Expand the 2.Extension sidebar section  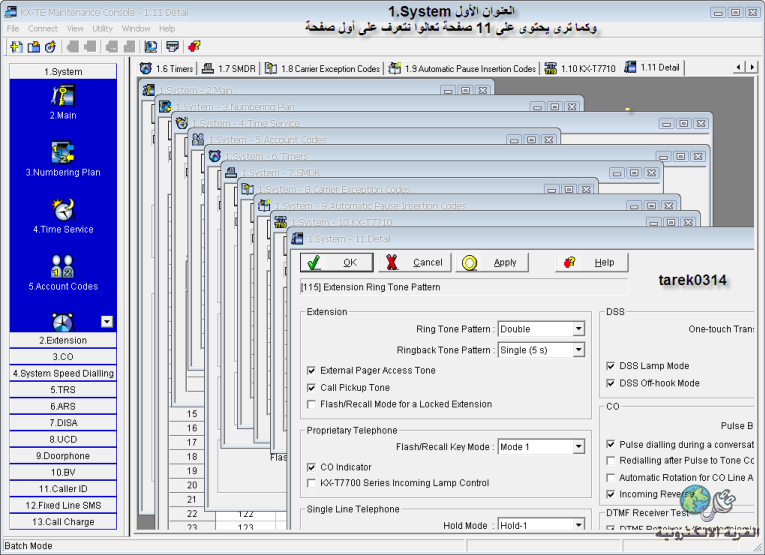(63, 340)
